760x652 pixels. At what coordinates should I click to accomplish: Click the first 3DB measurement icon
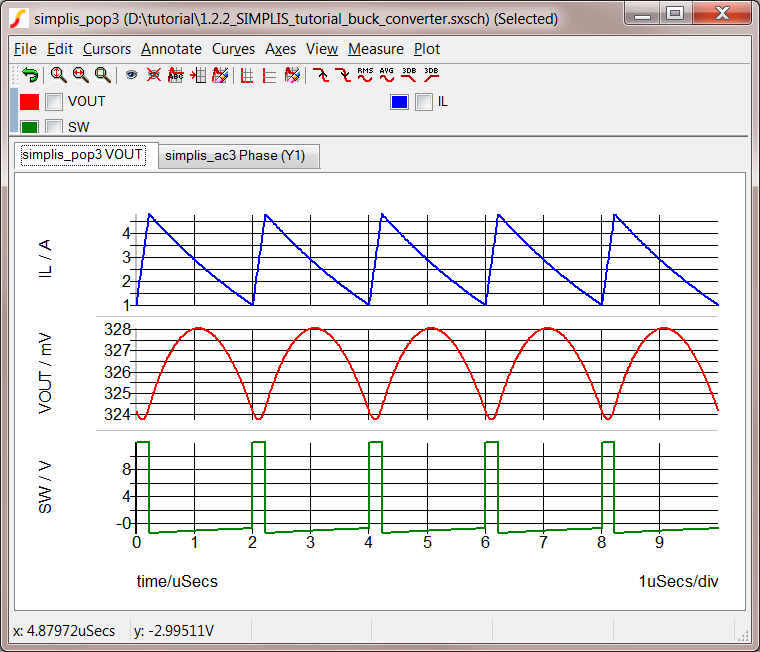(x=409, y=75)
